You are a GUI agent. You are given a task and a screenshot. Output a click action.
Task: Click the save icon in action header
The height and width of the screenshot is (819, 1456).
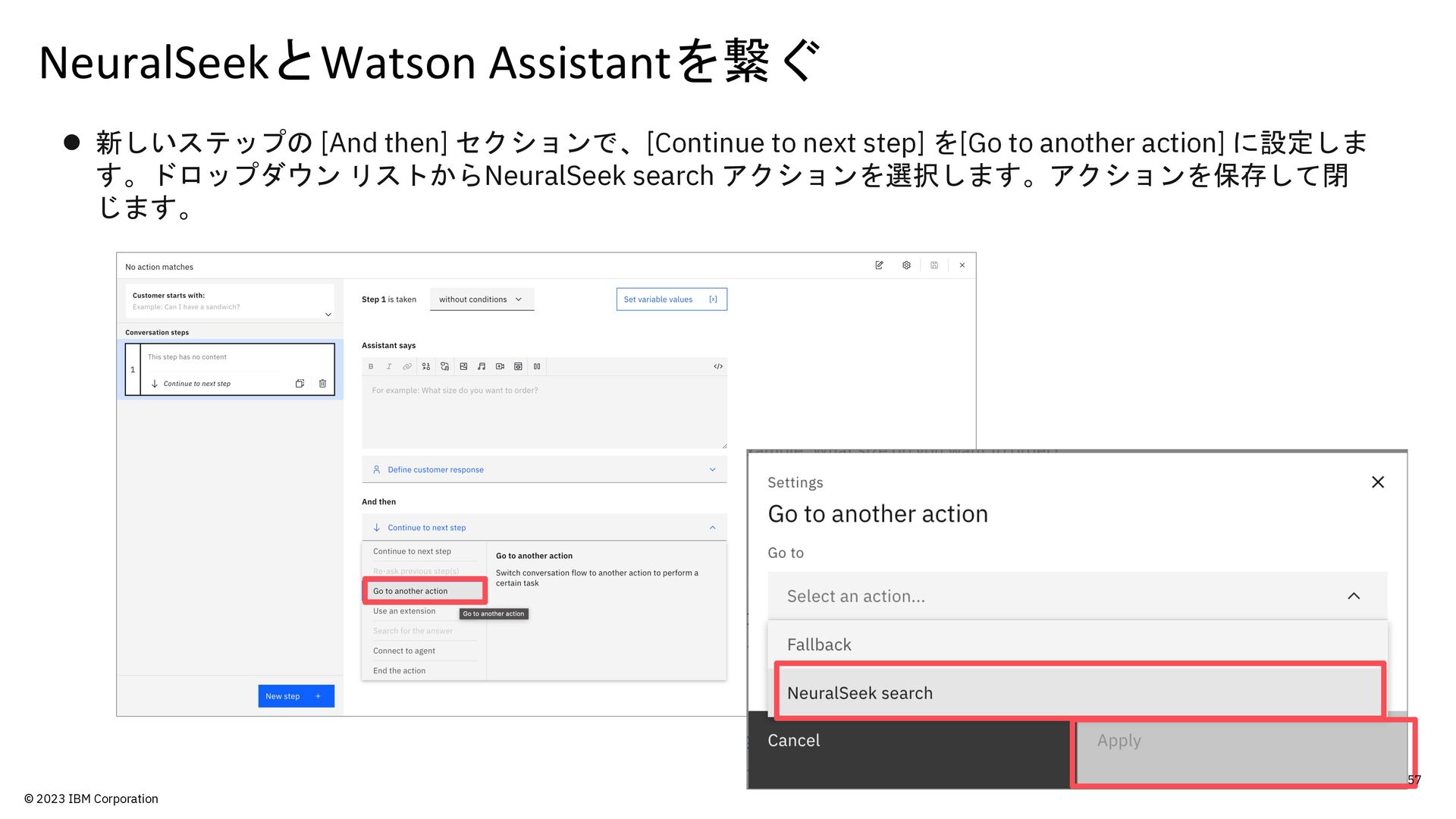point(934,265)
